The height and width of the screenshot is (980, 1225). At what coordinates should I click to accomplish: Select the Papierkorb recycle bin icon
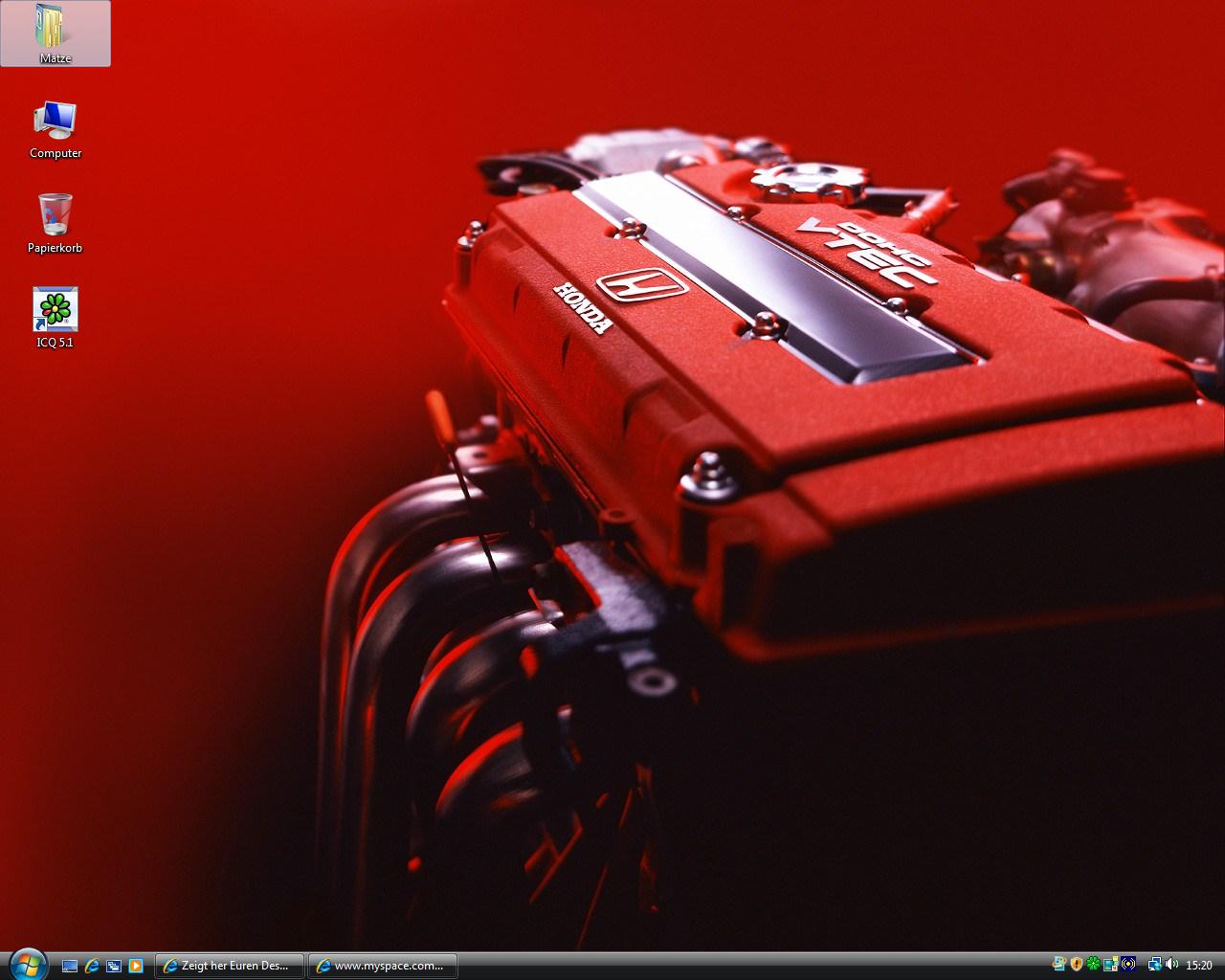56,223
